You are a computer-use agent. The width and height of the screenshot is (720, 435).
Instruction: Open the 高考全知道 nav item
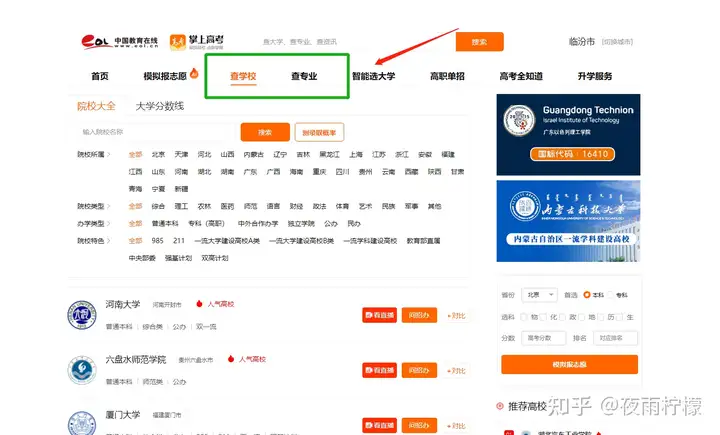click(x=521, y=76)
